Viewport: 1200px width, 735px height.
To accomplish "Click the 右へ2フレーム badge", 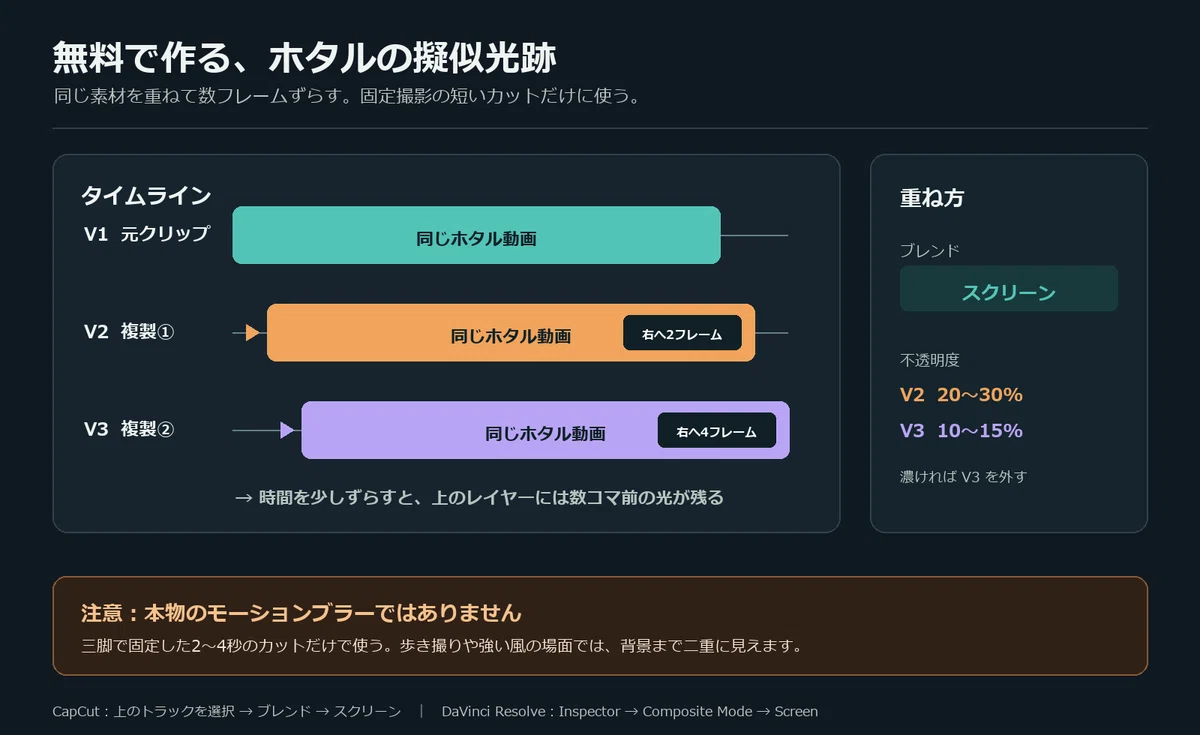I will pos(682,333).
